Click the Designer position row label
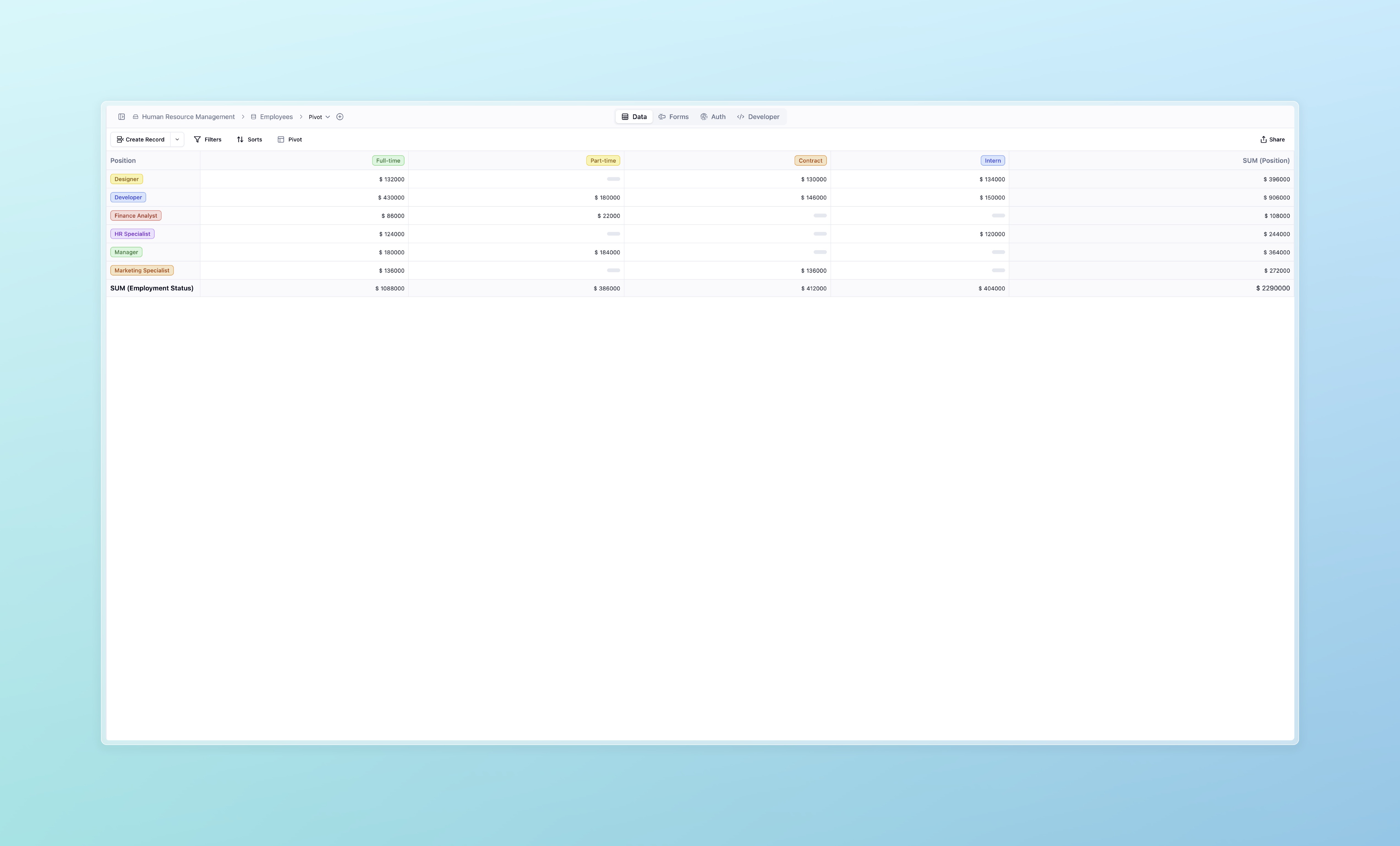 [126, 179]
